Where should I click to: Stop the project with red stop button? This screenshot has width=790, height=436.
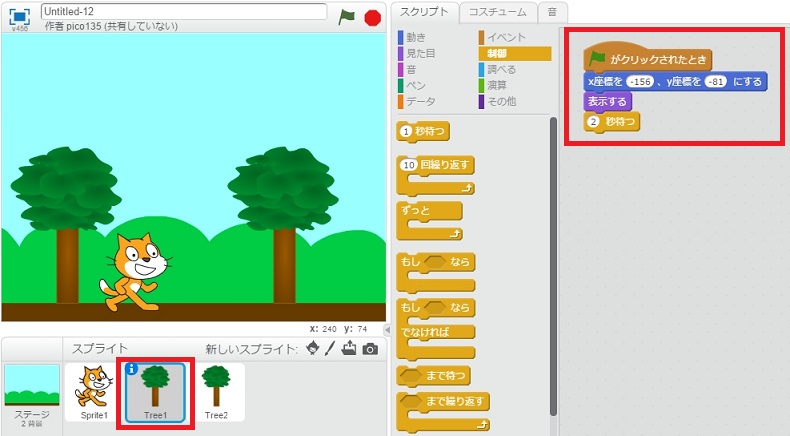[x=372, y=18]
